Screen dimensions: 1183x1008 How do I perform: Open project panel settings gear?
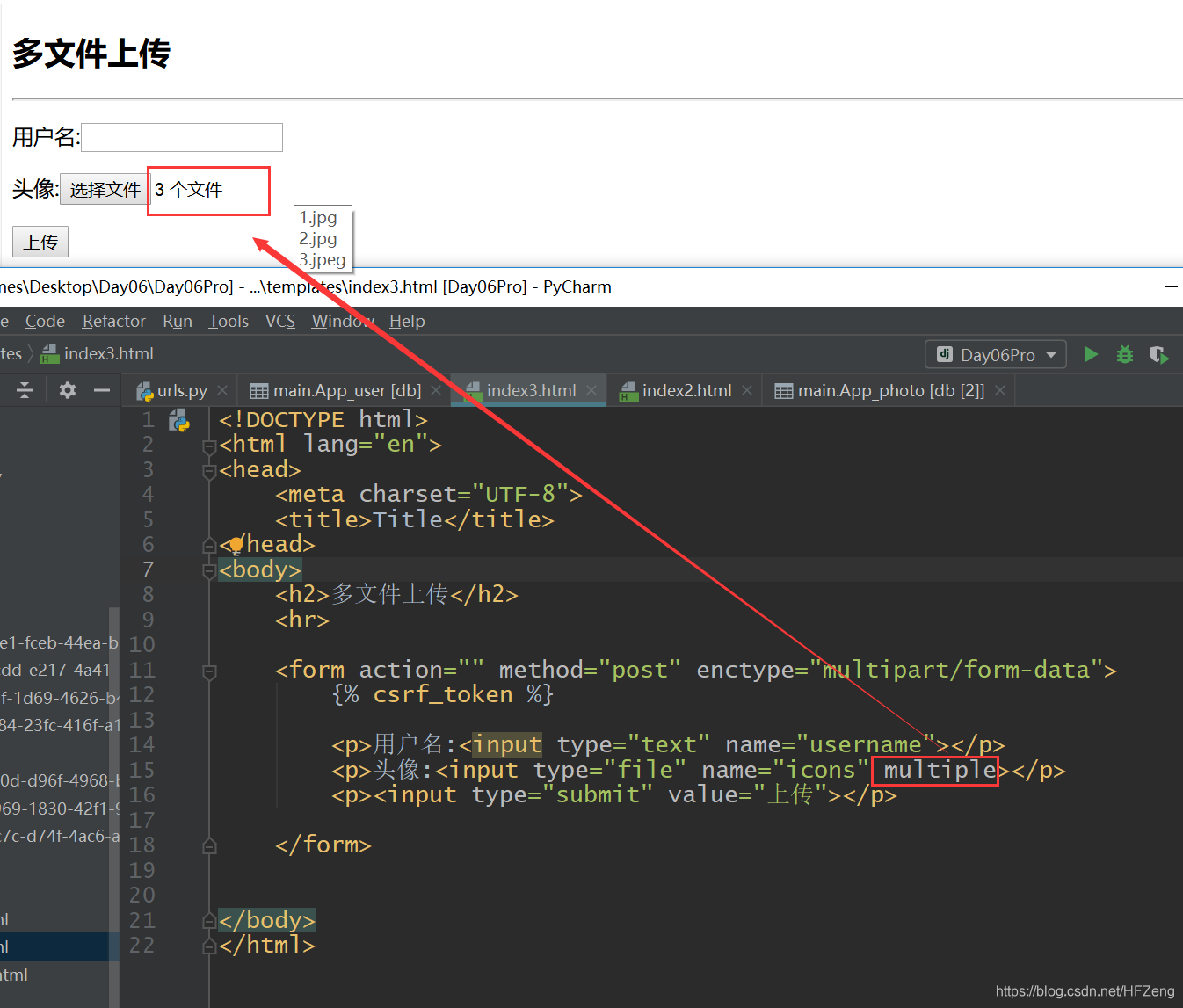click(68, 390)
